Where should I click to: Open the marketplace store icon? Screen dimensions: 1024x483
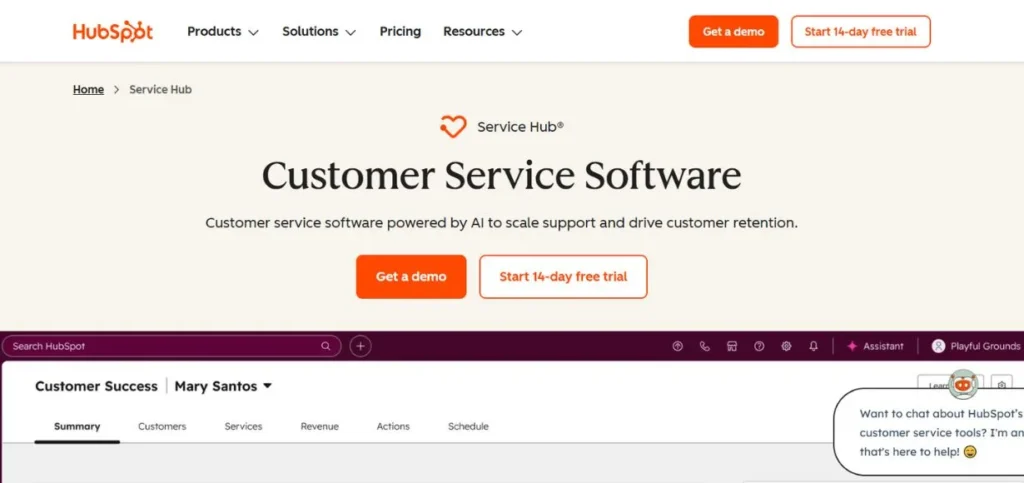pyautogui.click(x=732, y=347)
